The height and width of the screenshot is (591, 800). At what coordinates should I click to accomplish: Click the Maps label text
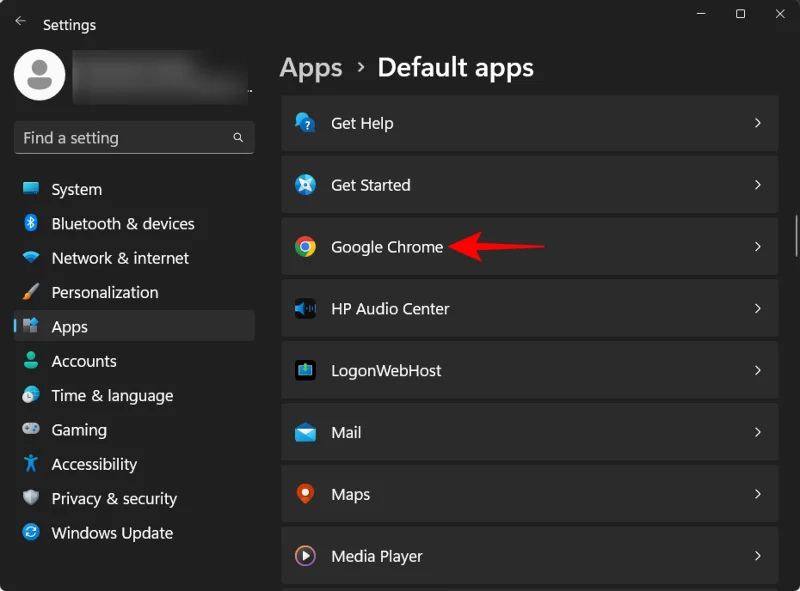[351, 495]
